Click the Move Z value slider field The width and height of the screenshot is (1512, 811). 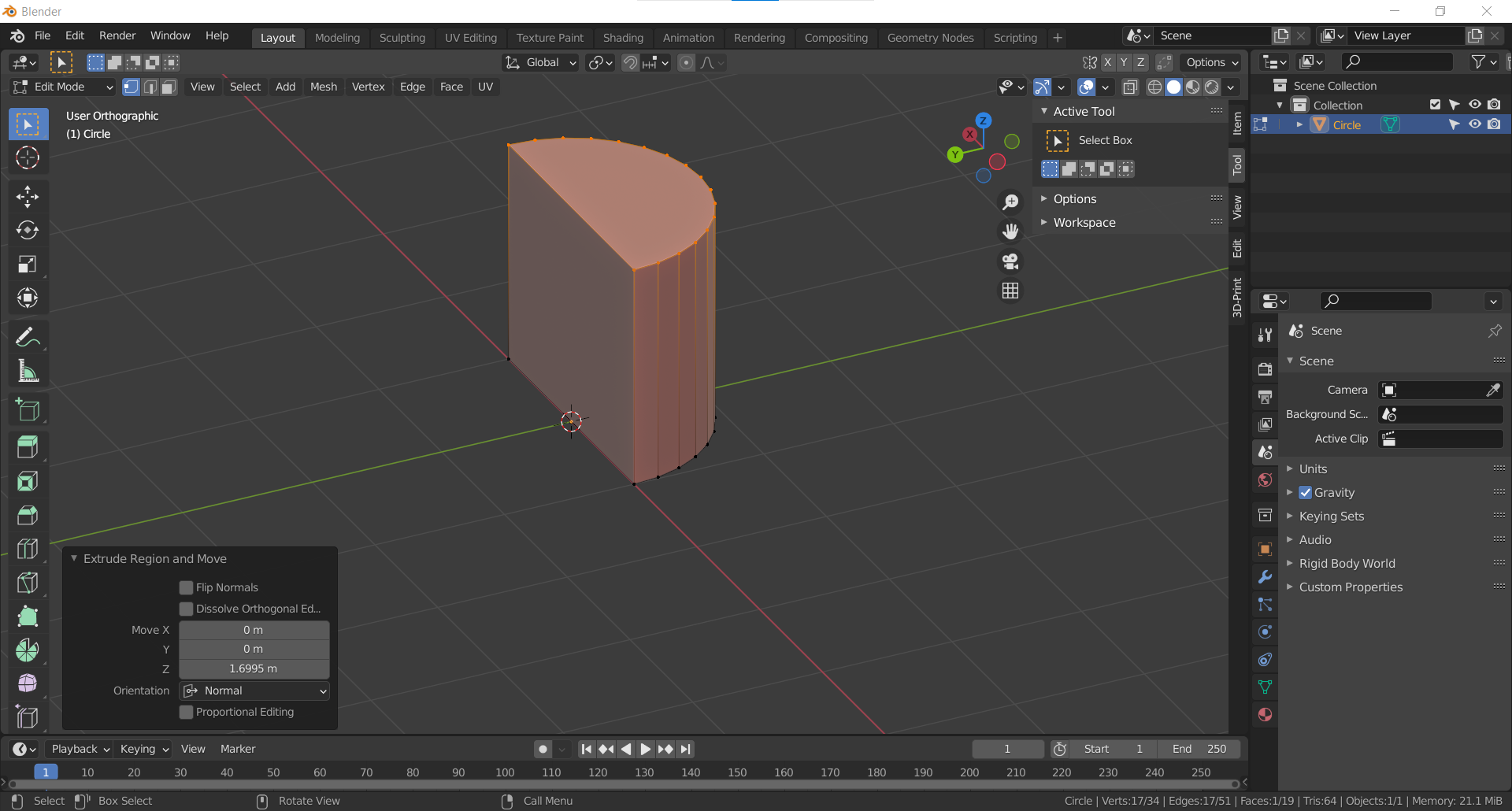click(254, 668)
